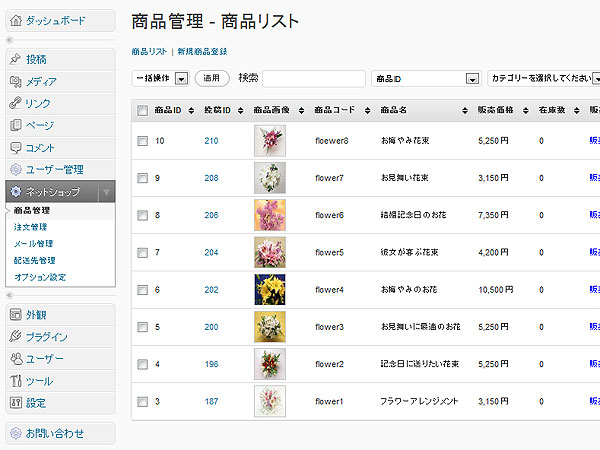The height and width of the screenshot is (450, 600).
Task: Click price 4,200円 cell
Action: click(x=493, y=253)
